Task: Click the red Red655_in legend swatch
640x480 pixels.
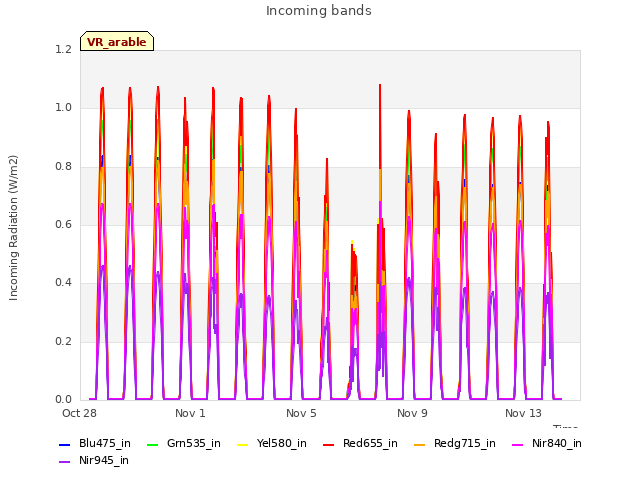Action: click(329, 444)
